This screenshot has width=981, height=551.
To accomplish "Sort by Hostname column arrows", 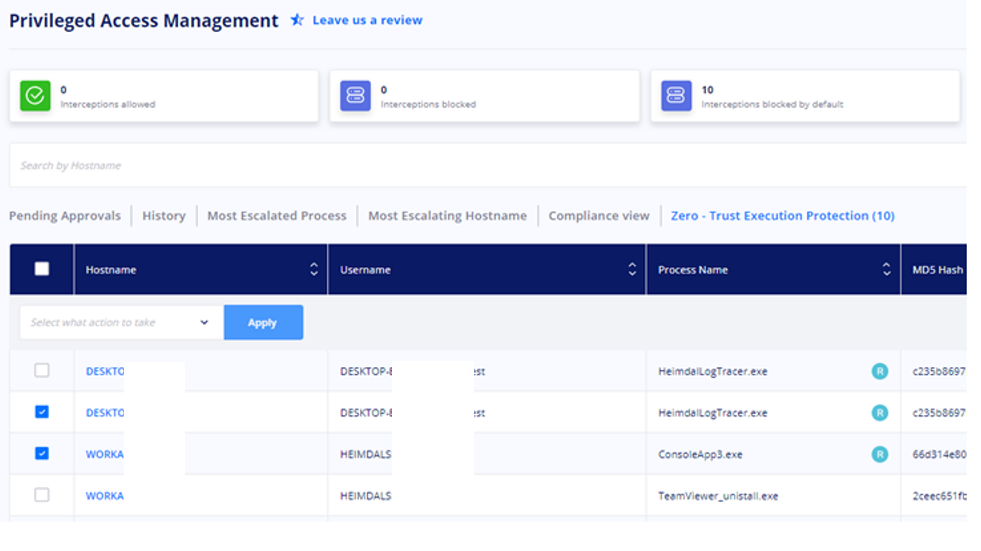I will 313,270.
